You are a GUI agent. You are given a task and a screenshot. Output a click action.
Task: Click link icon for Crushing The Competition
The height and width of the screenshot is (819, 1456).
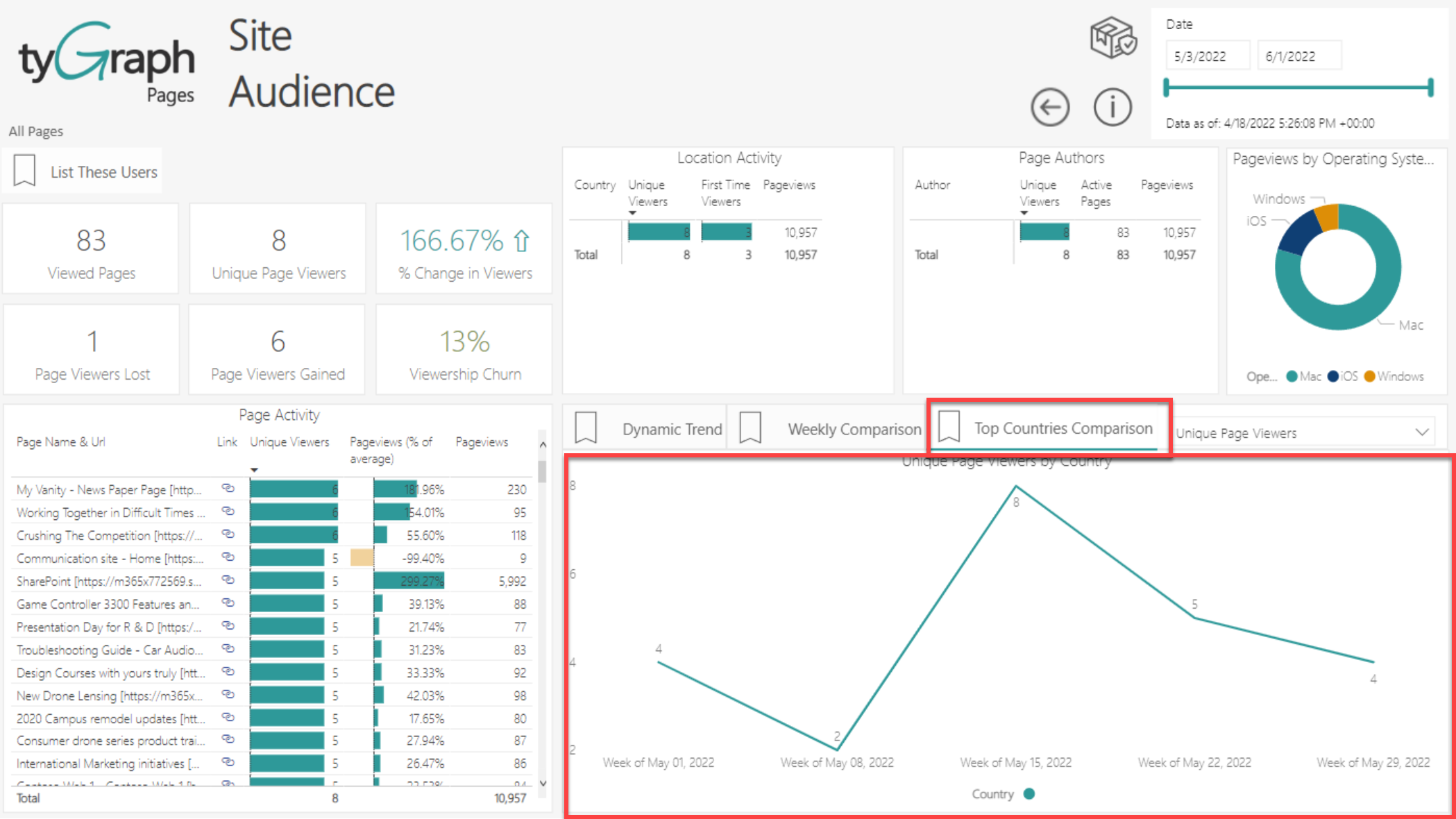pyautogui.click(x=228, y=534)
